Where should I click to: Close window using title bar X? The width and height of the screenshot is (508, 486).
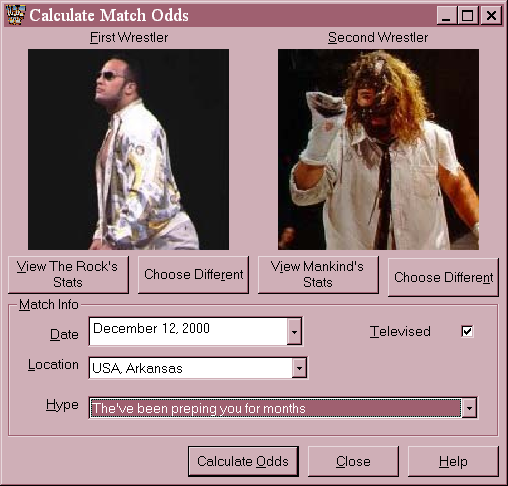[491, 15]
